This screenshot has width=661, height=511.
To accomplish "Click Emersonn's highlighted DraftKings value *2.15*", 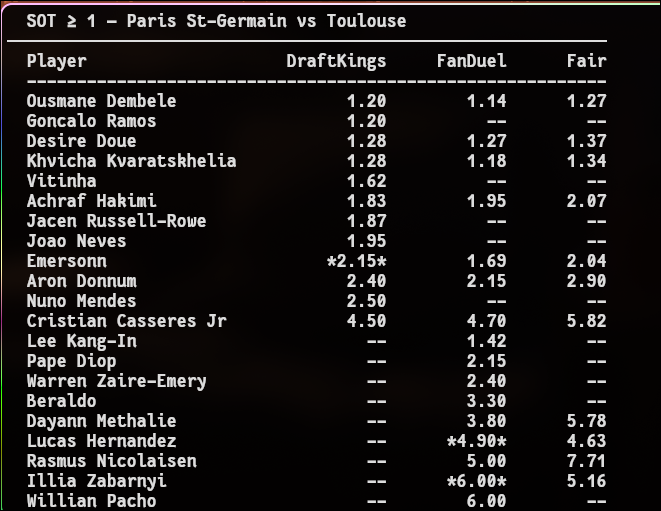I will click(357, 261).
